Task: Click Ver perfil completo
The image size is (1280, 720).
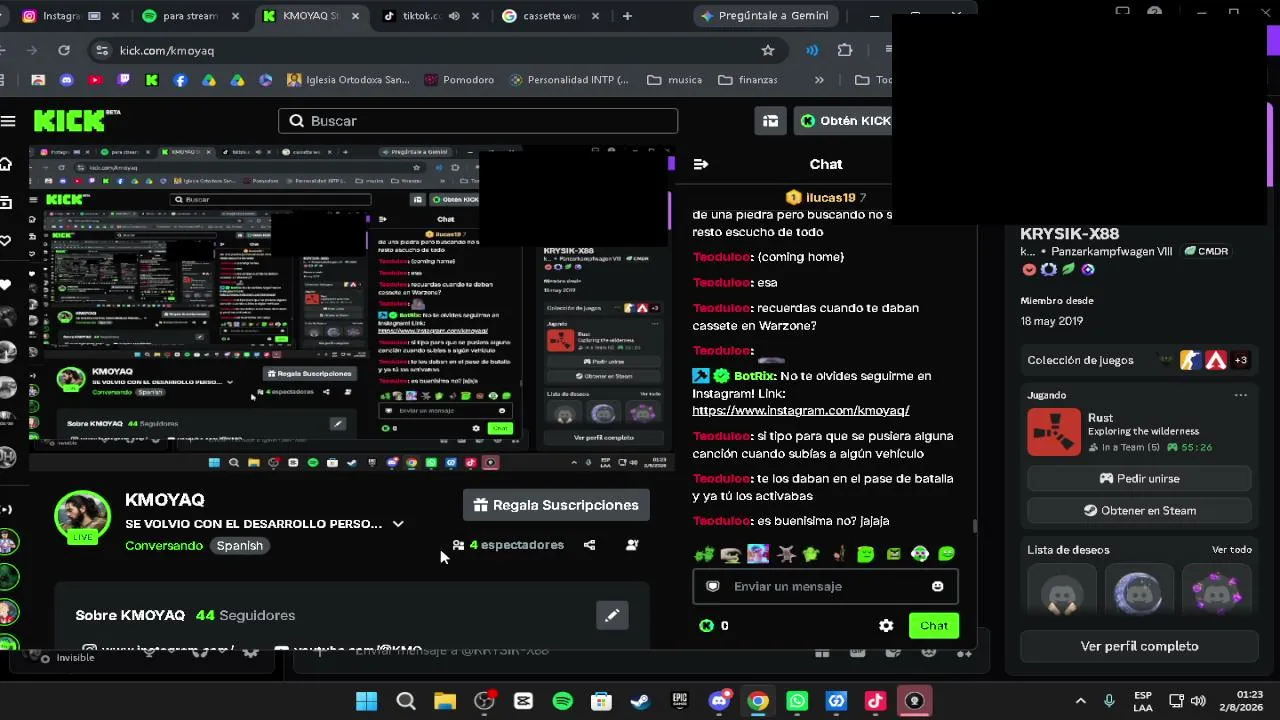Action: click(1139, 646)
